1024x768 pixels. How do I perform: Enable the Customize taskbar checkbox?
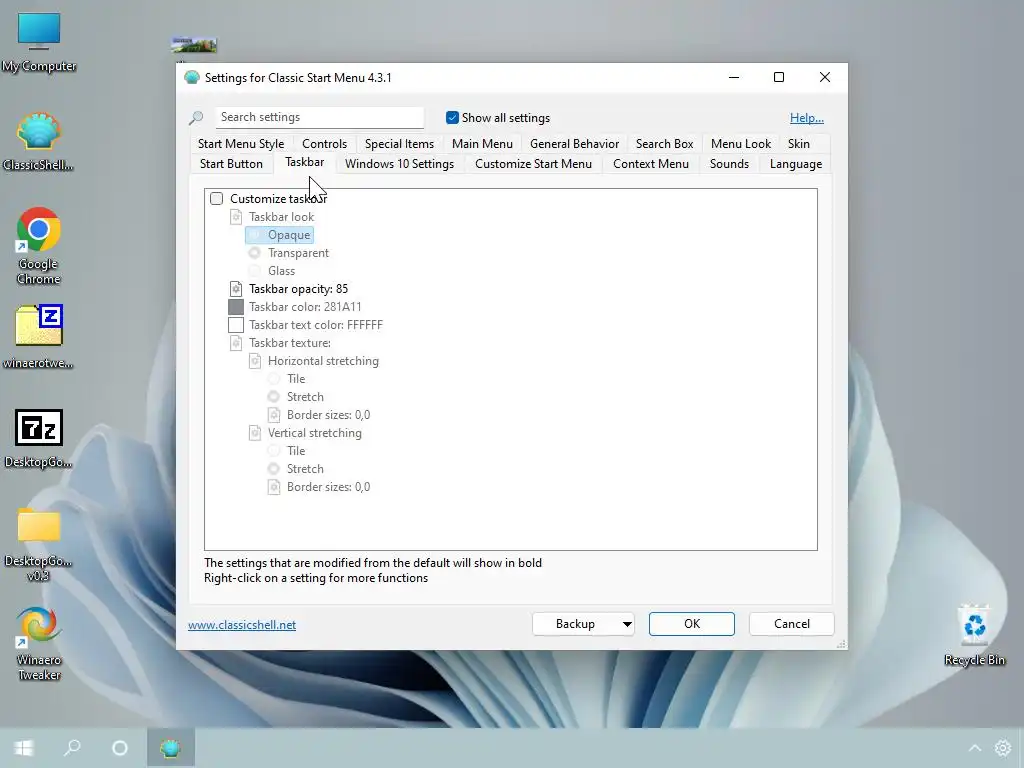click(217, 199)
